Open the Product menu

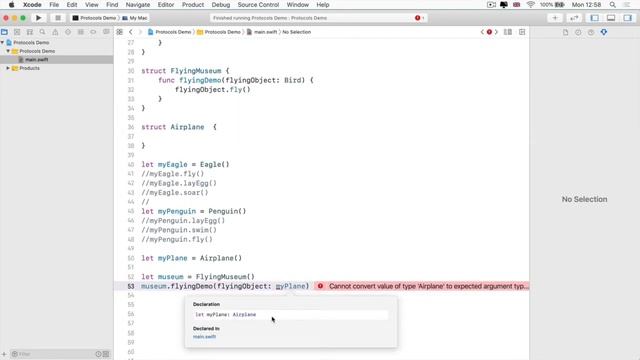(193, 5)
